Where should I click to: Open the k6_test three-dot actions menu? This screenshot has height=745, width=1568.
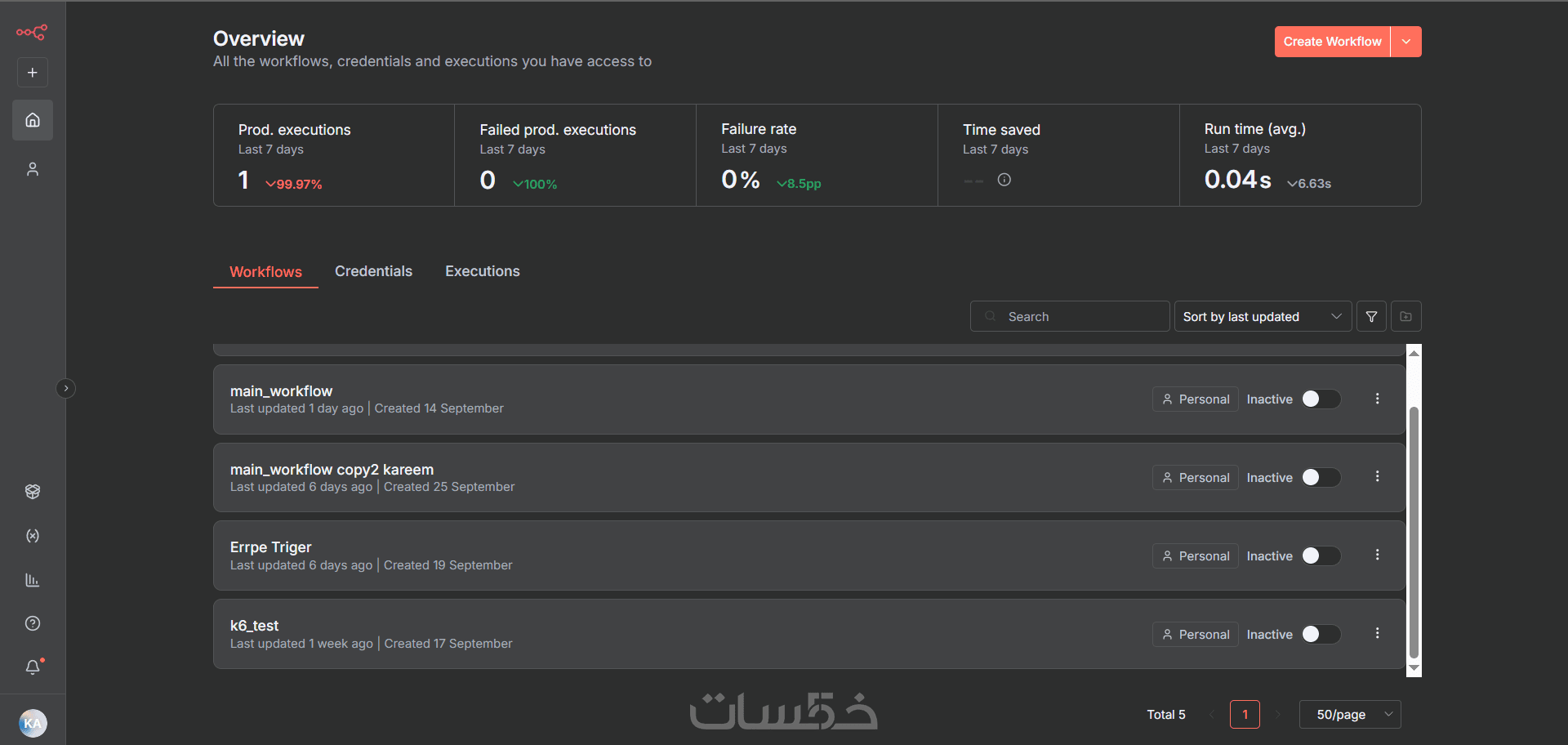click(1378, 633)
